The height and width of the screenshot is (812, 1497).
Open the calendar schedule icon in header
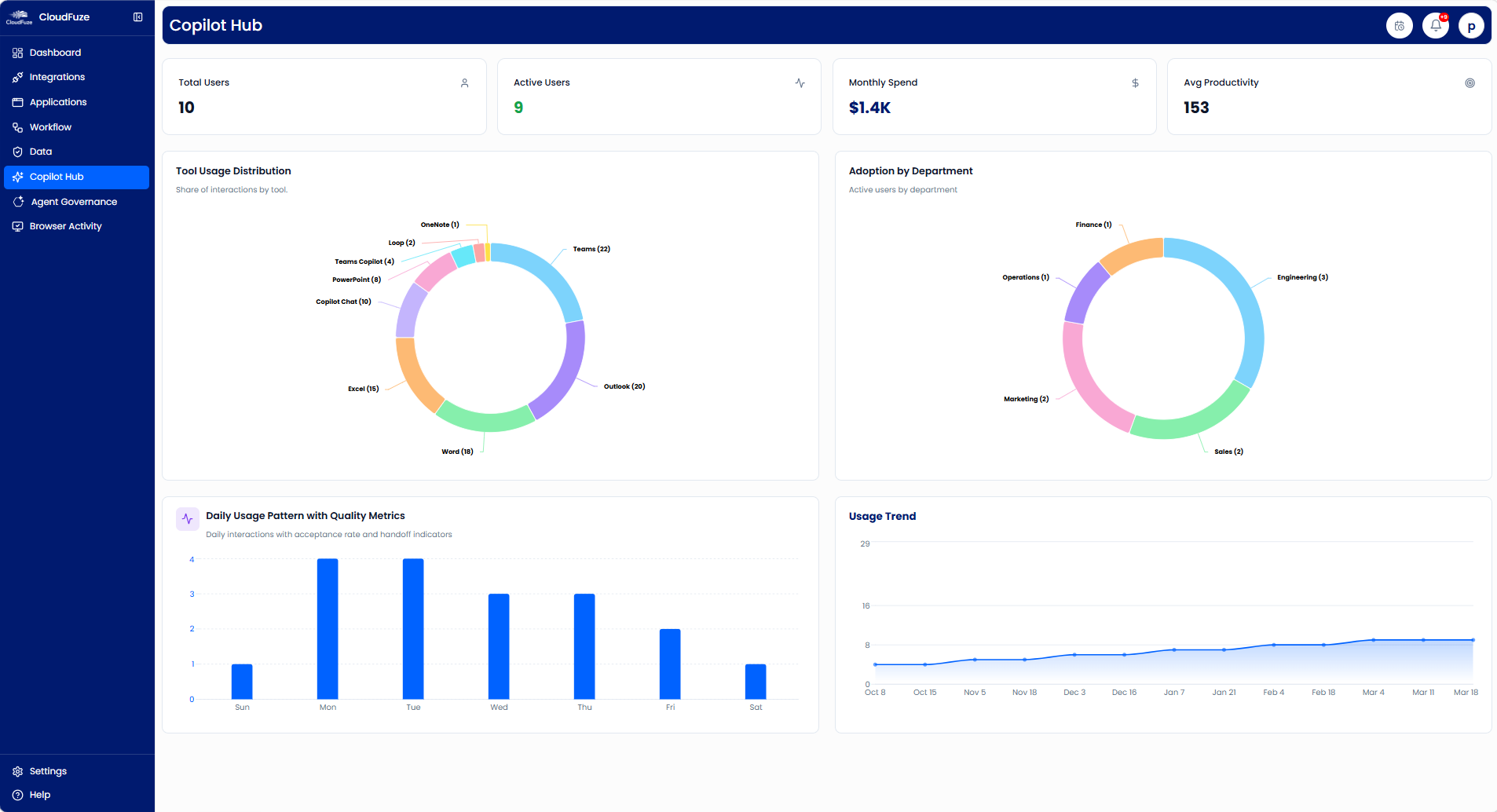(x=1400, y=26)
